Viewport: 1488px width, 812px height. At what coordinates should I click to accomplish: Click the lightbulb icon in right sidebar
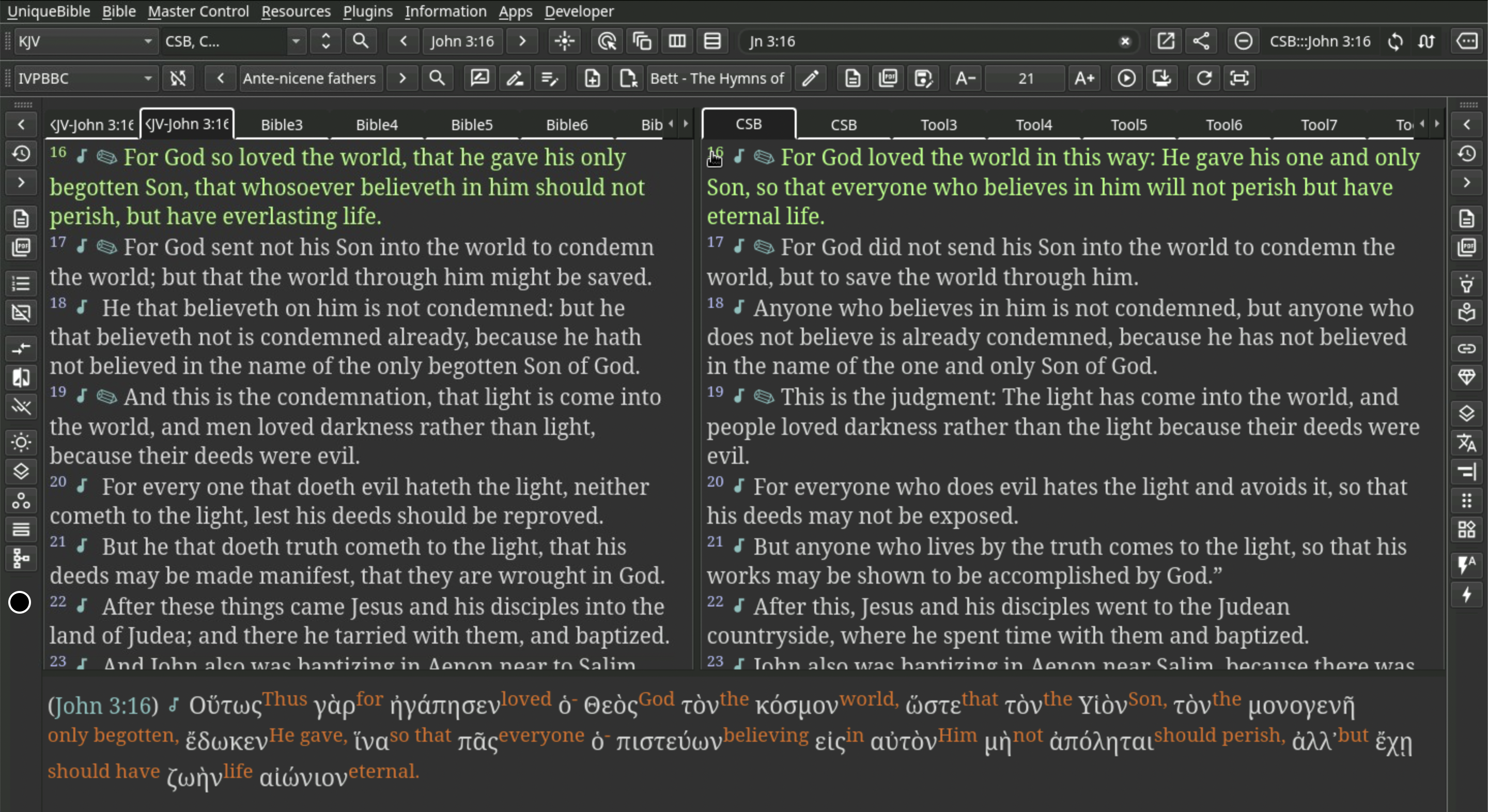(1467, 284)
